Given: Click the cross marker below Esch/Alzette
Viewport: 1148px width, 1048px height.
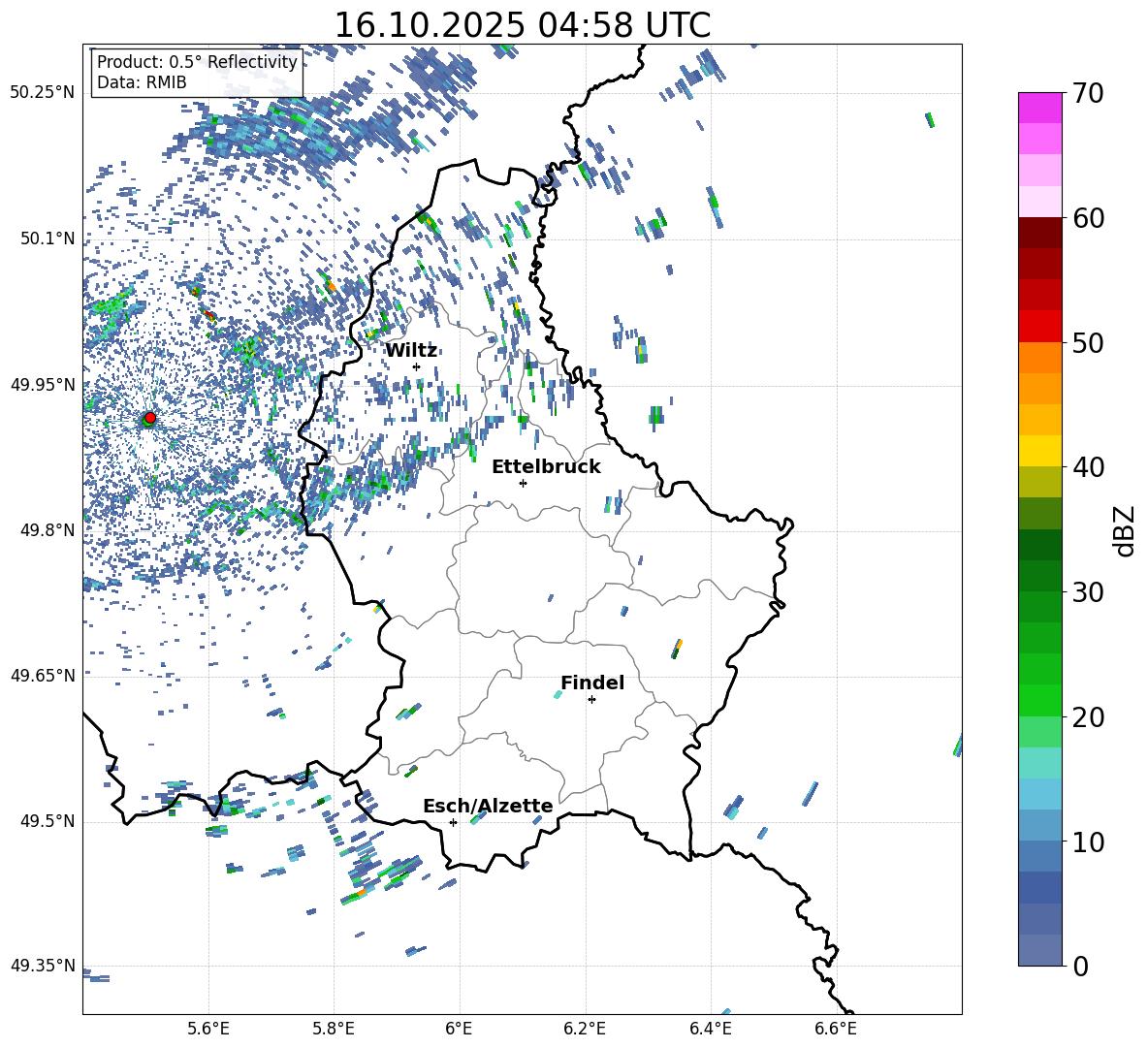Looking at the screenshot, I should coord(453,822).
